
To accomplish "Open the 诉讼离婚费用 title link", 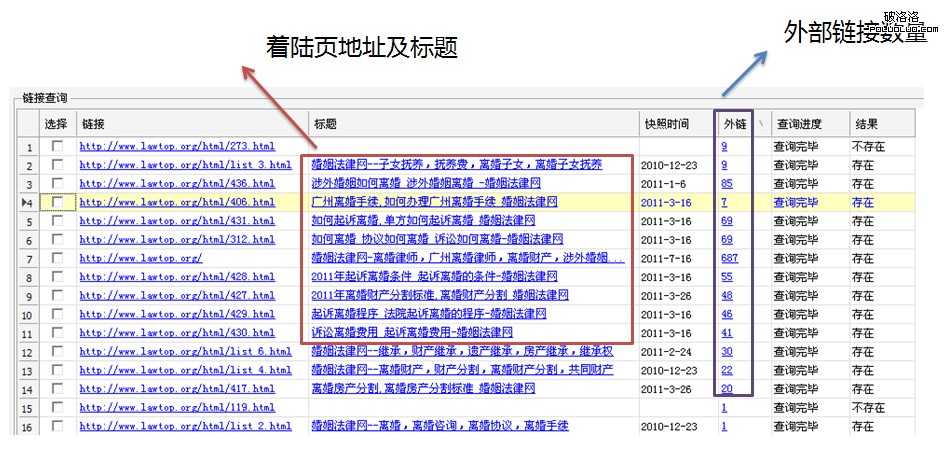I will pos(412,333).
